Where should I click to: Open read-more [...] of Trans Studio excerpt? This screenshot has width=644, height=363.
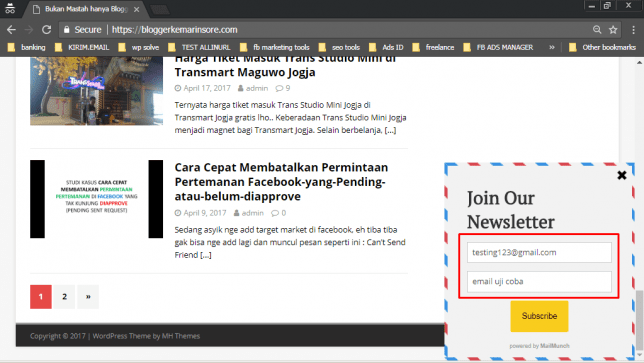tap(390, 130)
